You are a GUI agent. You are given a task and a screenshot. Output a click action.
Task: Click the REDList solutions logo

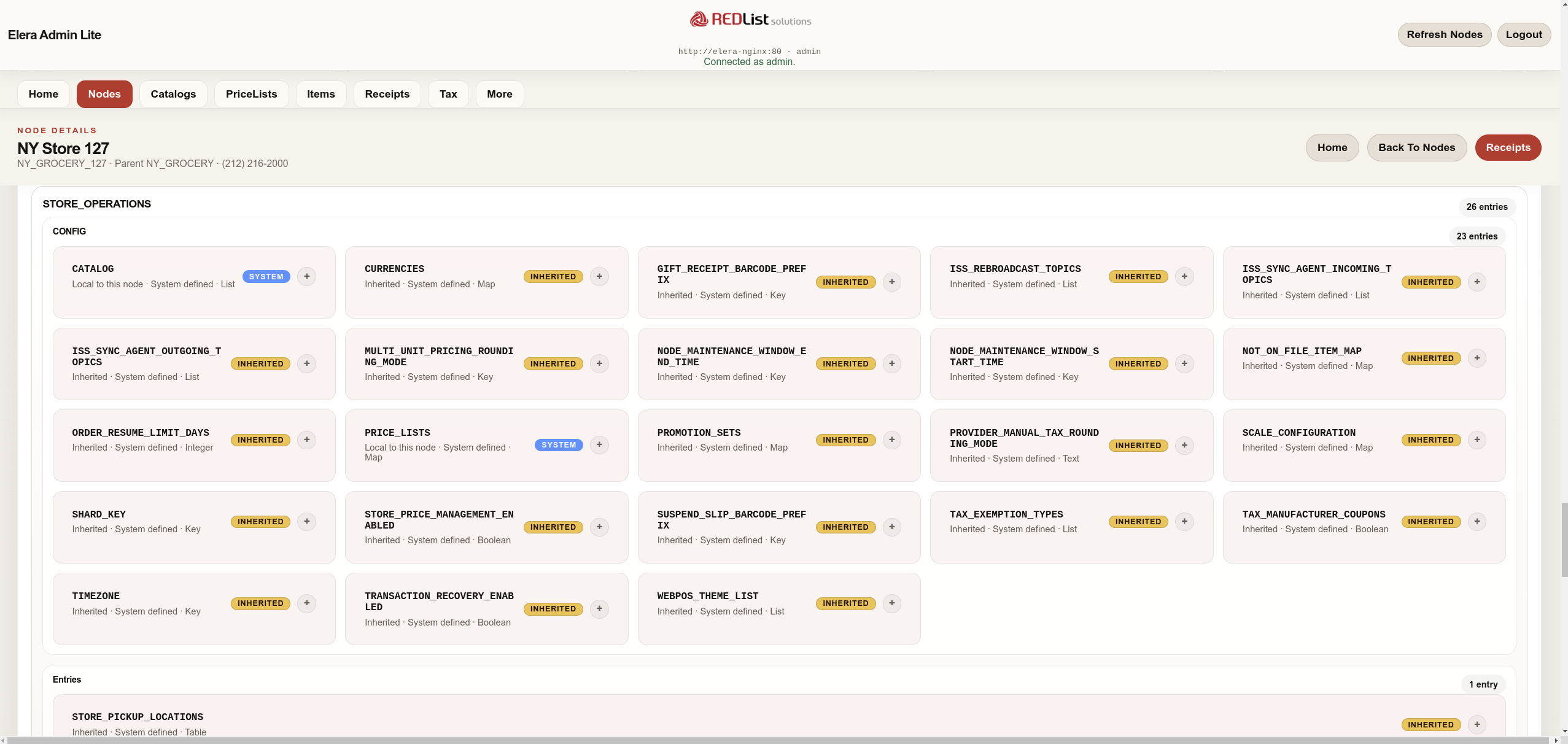point(750,20)
